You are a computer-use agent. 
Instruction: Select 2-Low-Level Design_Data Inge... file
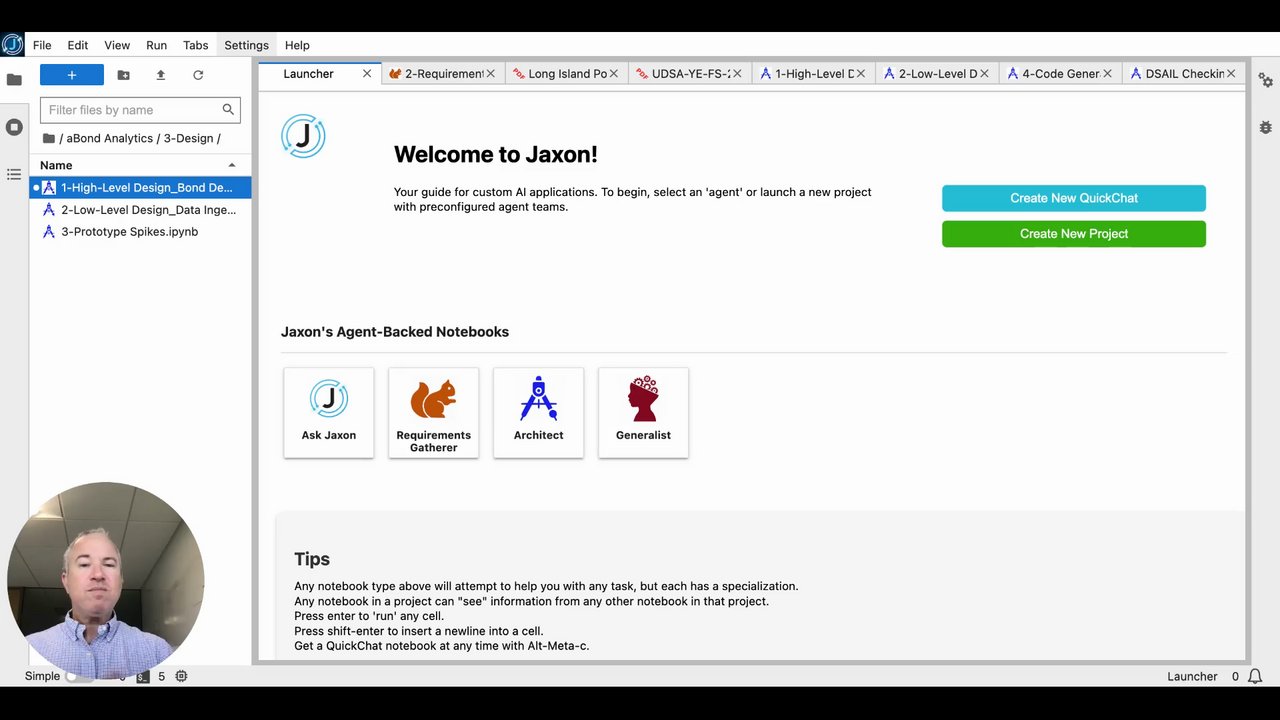pyautogui.click(x=140, y=210)
